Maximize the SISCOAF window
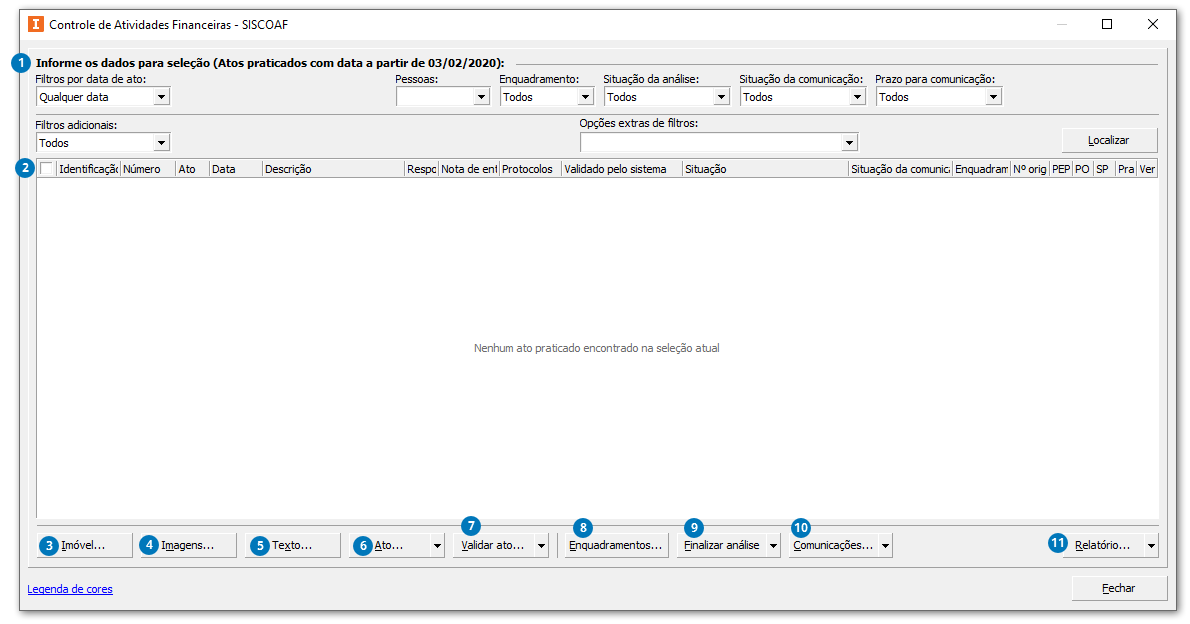The image size is (1190, 624). click(1107, 24)
